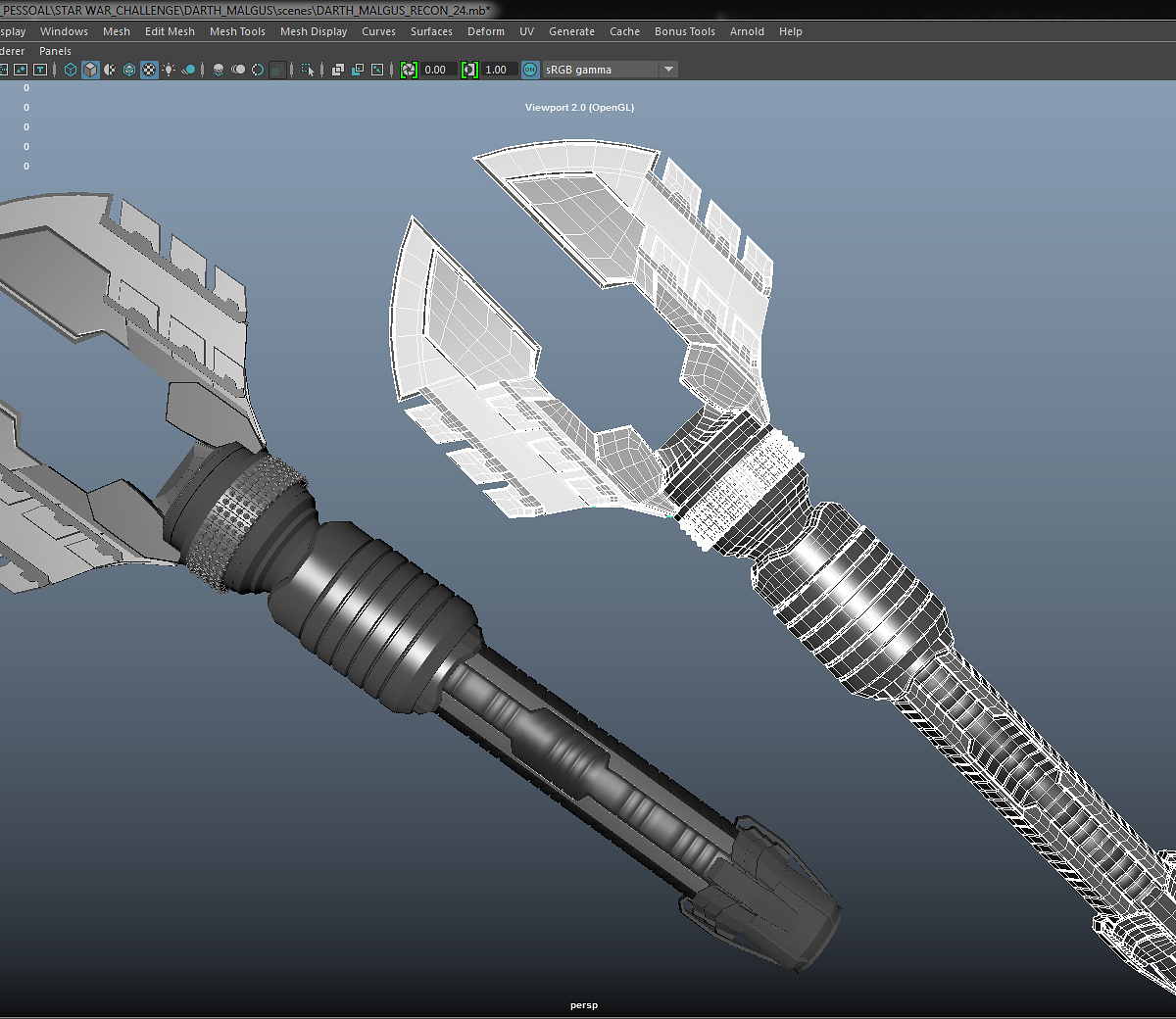Click the sRGB gamma dropdown arrow
Viewport: 1176px width, 1019px height.
(x=668, y=70)
